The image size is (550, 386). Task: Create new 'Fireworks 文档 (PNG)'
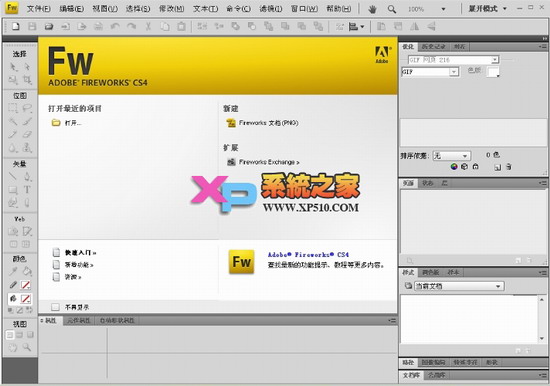[x=269, y=123]
